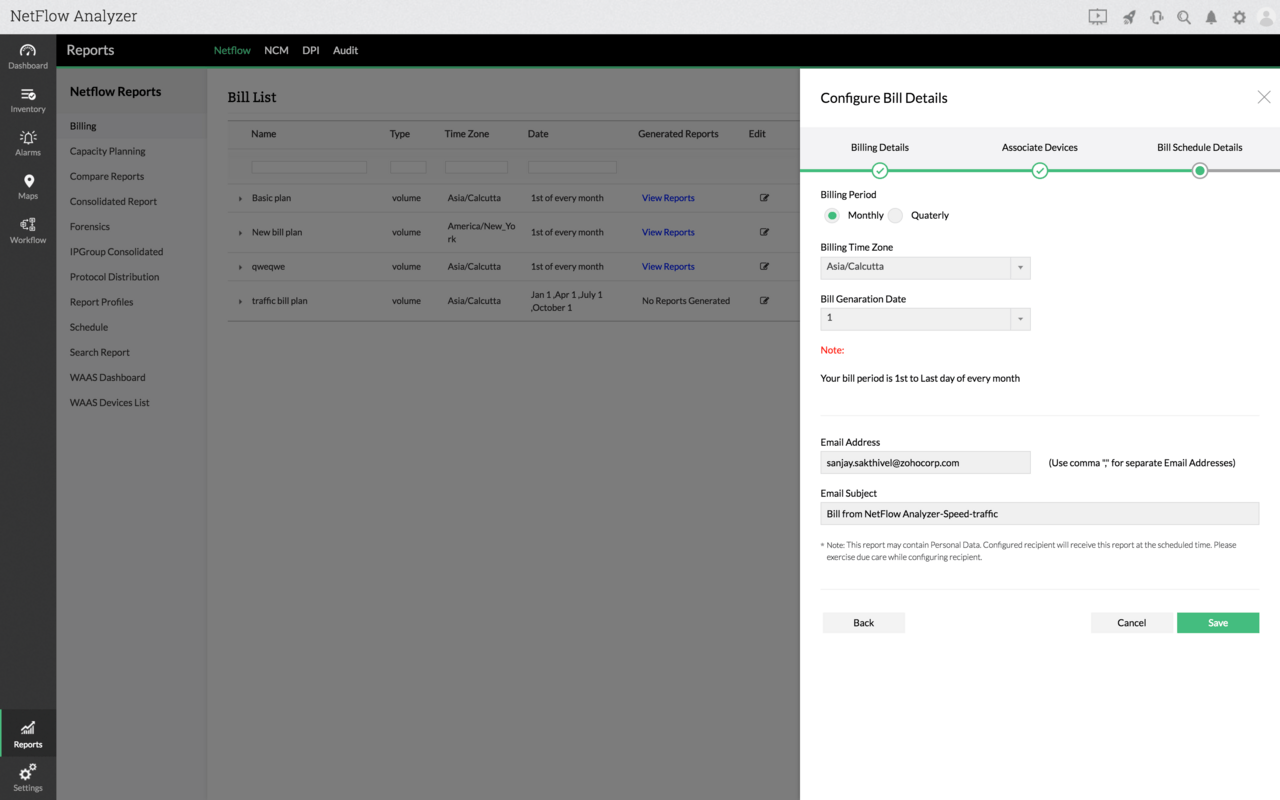Open the Alarms section icon

pyautogui.click(x=28, y=143)
